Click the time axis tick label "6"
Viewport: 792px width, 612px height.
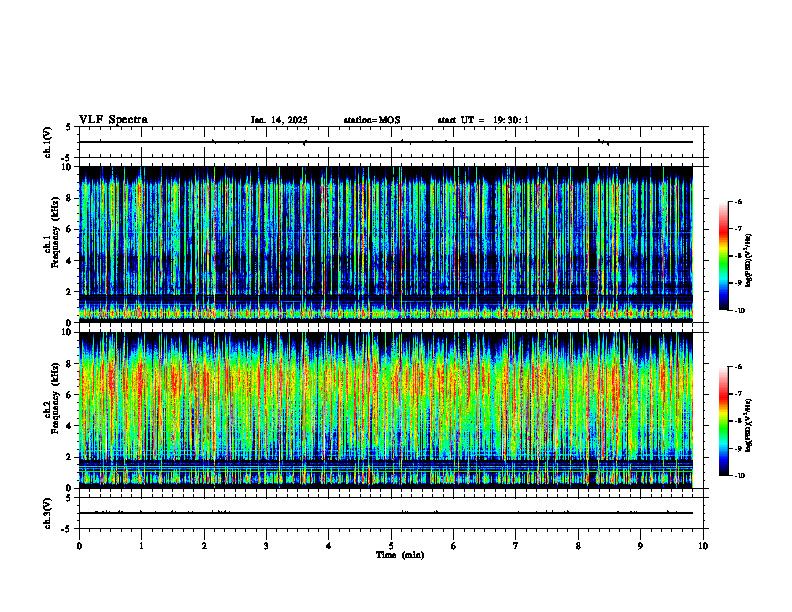(x=454, y=546)
